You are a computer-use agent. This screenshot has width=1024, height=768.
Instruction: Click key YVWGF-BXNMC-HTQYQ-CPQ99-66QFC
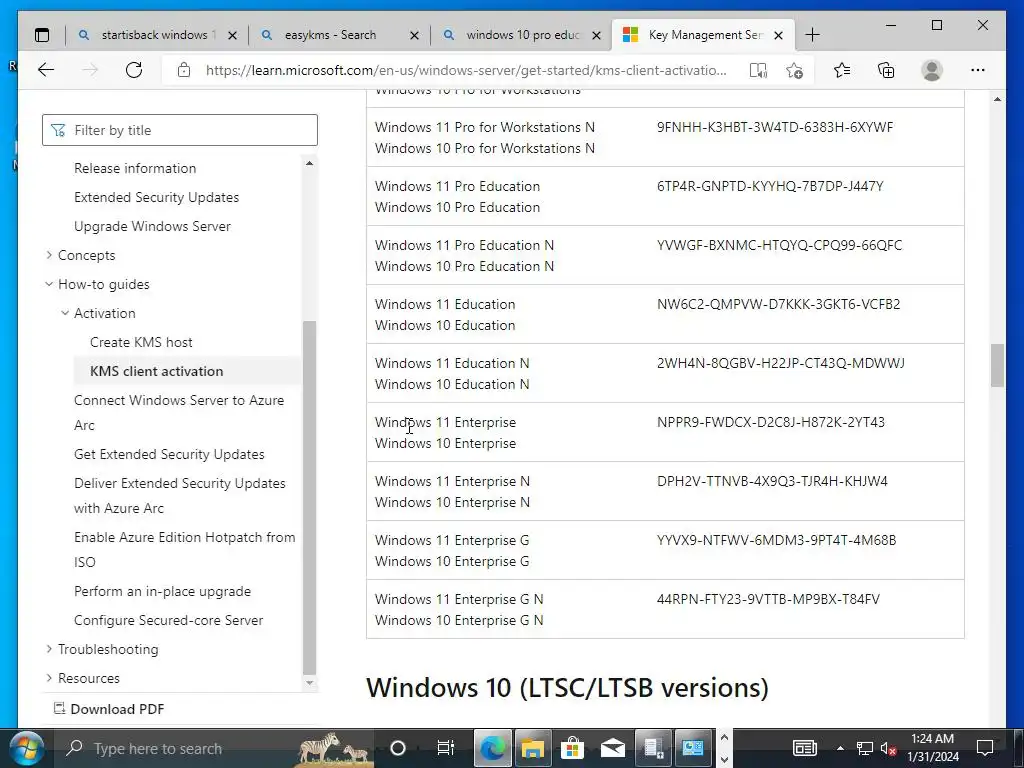click(779, 246)
